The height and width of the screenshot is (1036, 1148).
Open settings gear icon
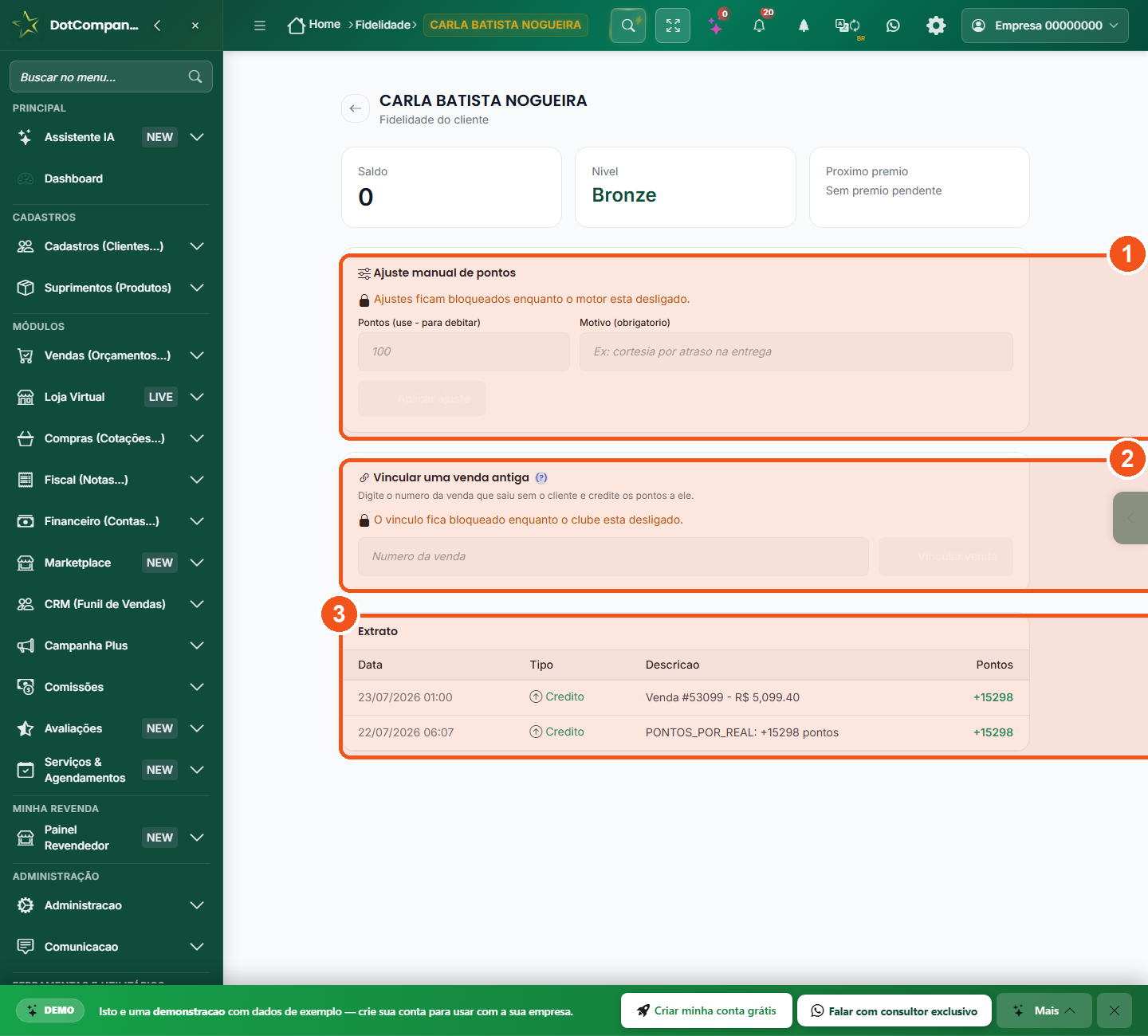936,26
